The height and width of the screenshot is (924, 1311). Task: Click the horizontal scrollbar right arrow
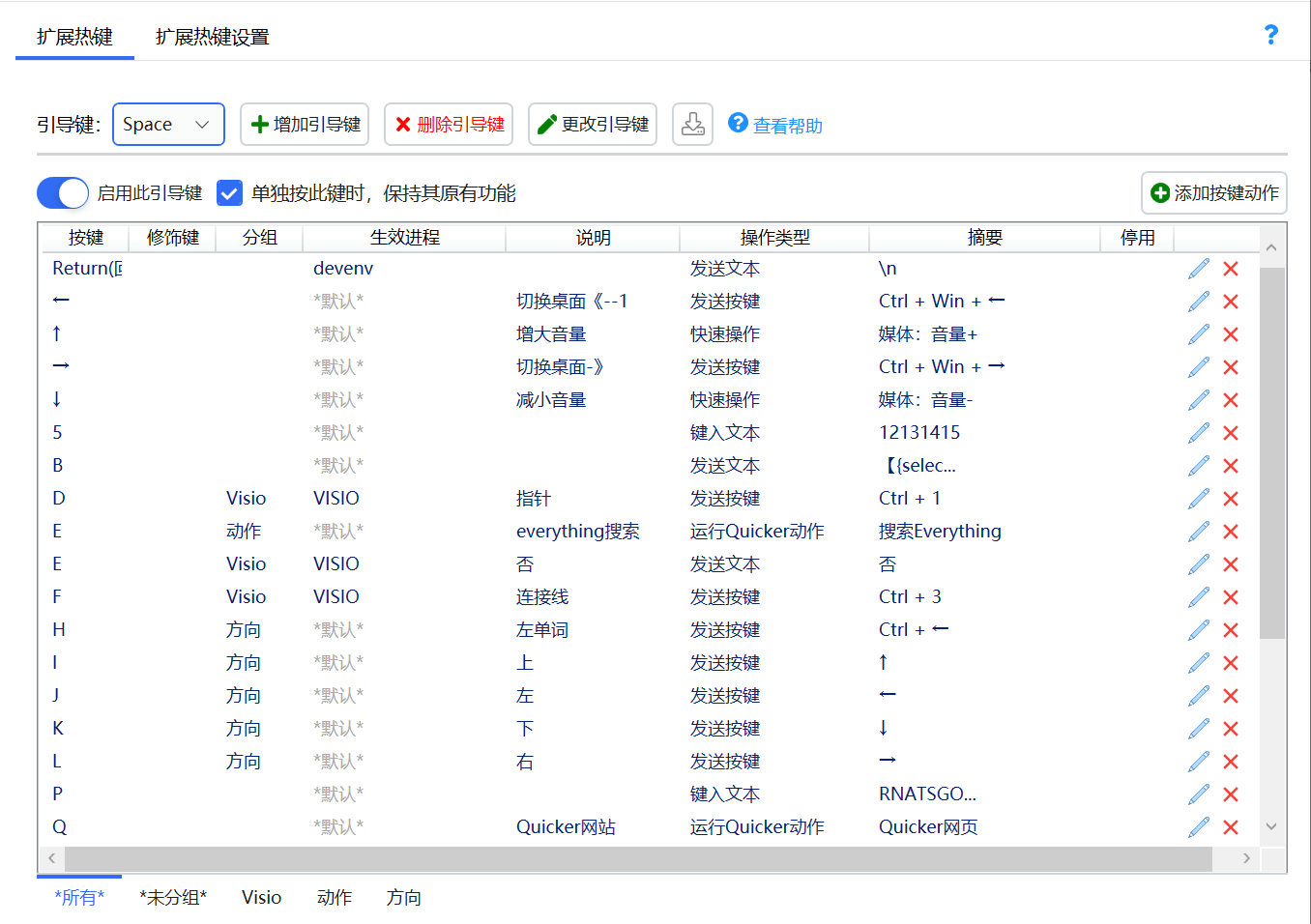coord(1246,858)
